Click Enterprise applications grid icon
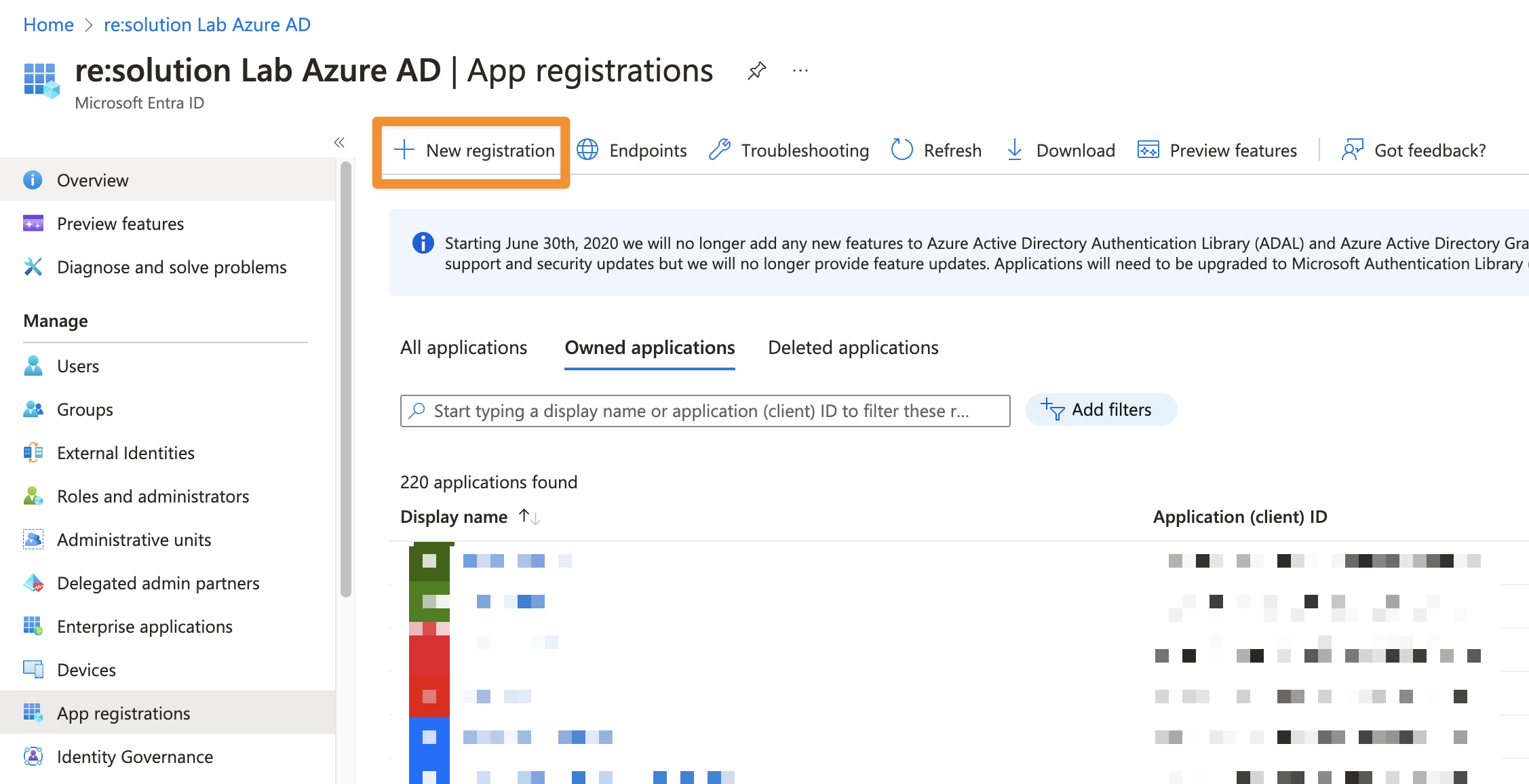 33,627
